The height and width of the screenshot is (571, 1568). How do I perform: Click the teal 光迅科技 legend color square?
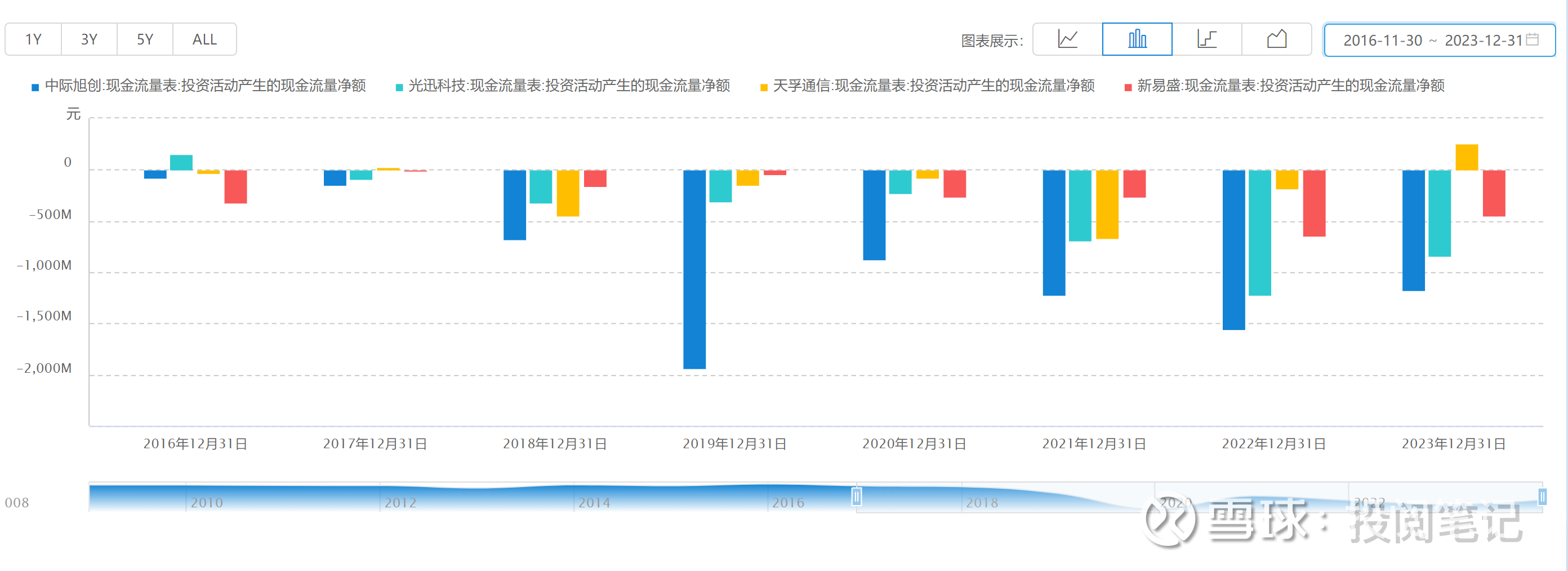(399, 88)
